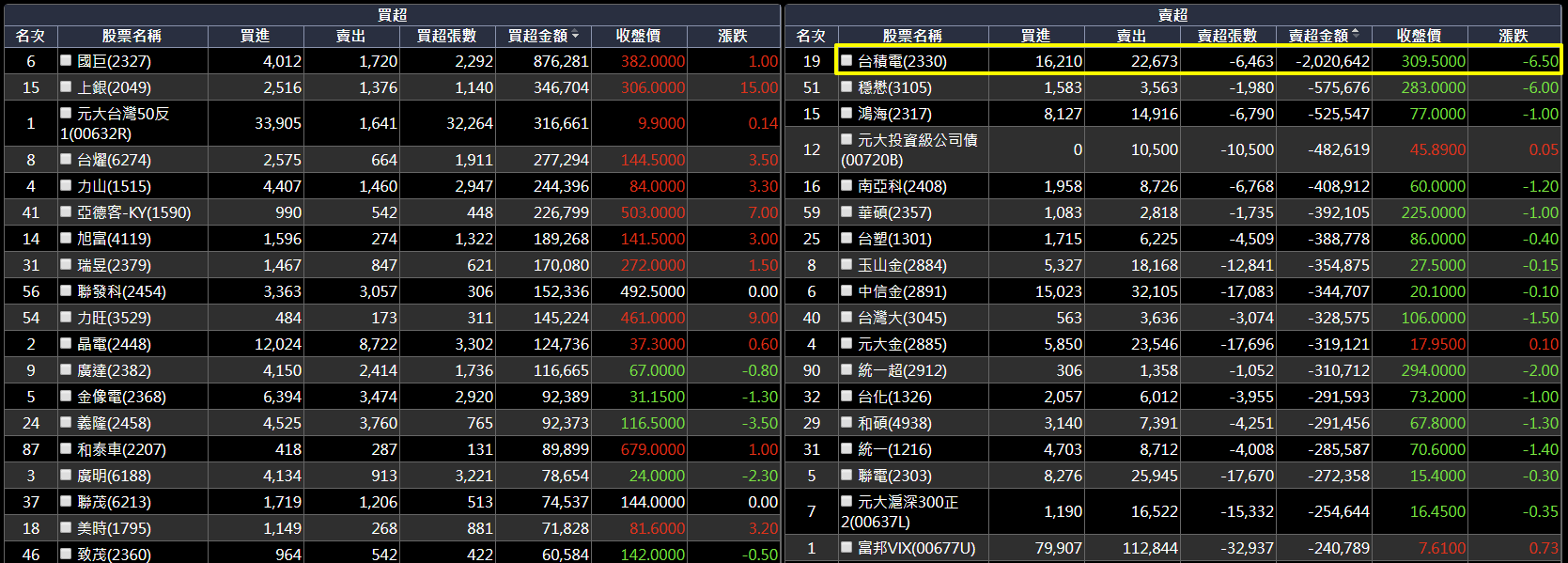This screenshot has height=563, width=1568.
Task: Tick the checkbox for 穩懋(3105)
Action: tap(846, 86)
